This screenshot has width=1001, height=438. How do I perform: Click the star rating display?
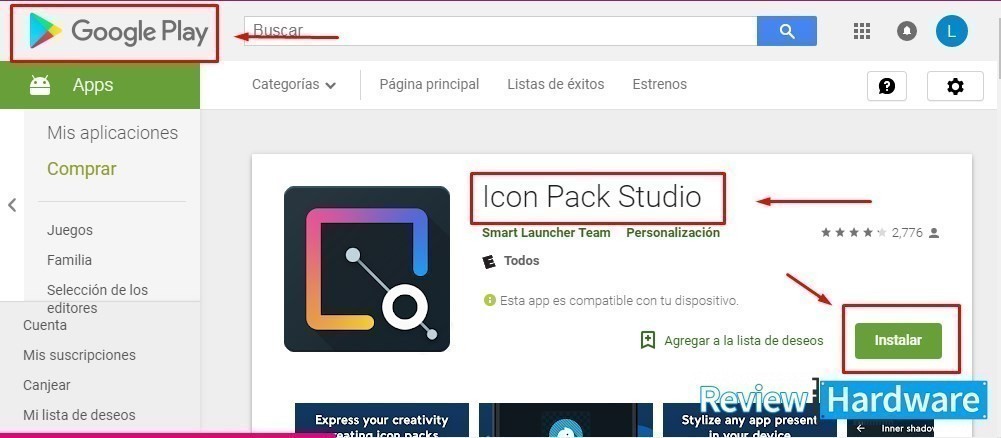coord(854,233)
